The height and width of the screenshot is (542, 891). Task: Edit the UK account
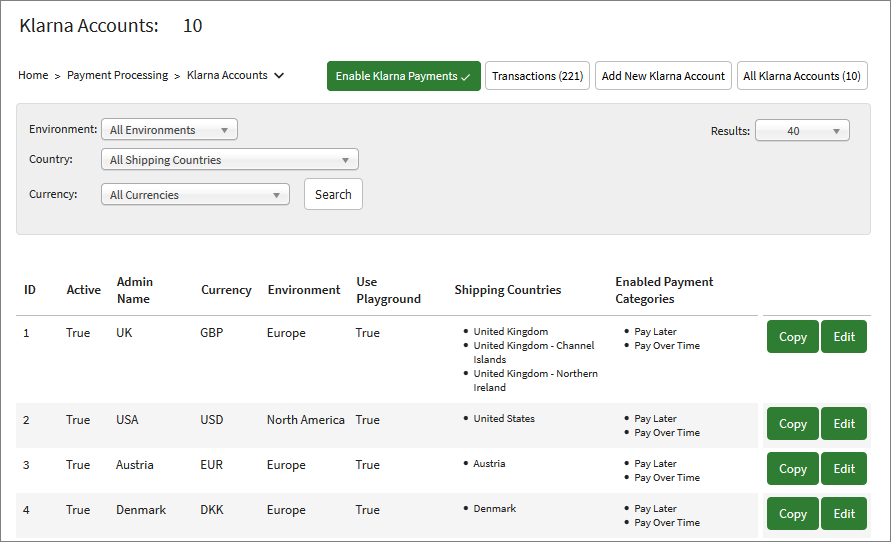(x=844, y=336)
